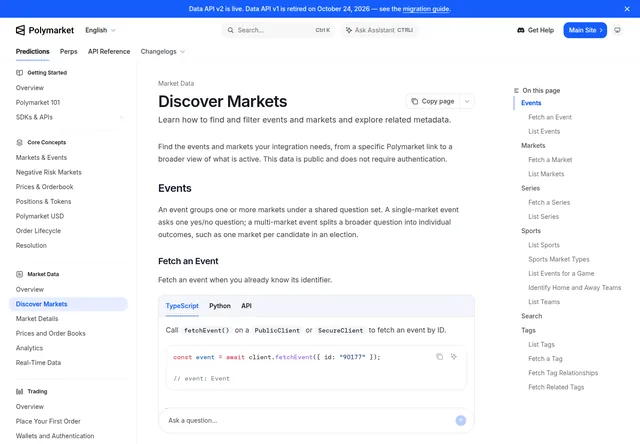Click the sparkle icon beside Ask Assistant
This screenshot has width=640, height=444.
[x=349, y=30]
